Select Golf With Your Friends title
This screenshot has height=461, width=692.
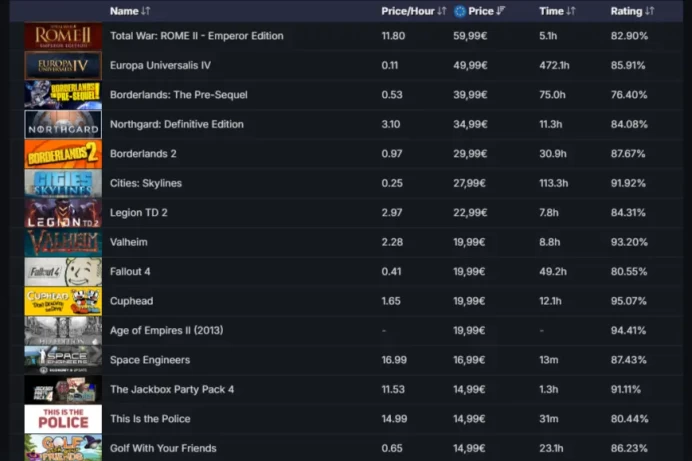[x=163, y=448]
